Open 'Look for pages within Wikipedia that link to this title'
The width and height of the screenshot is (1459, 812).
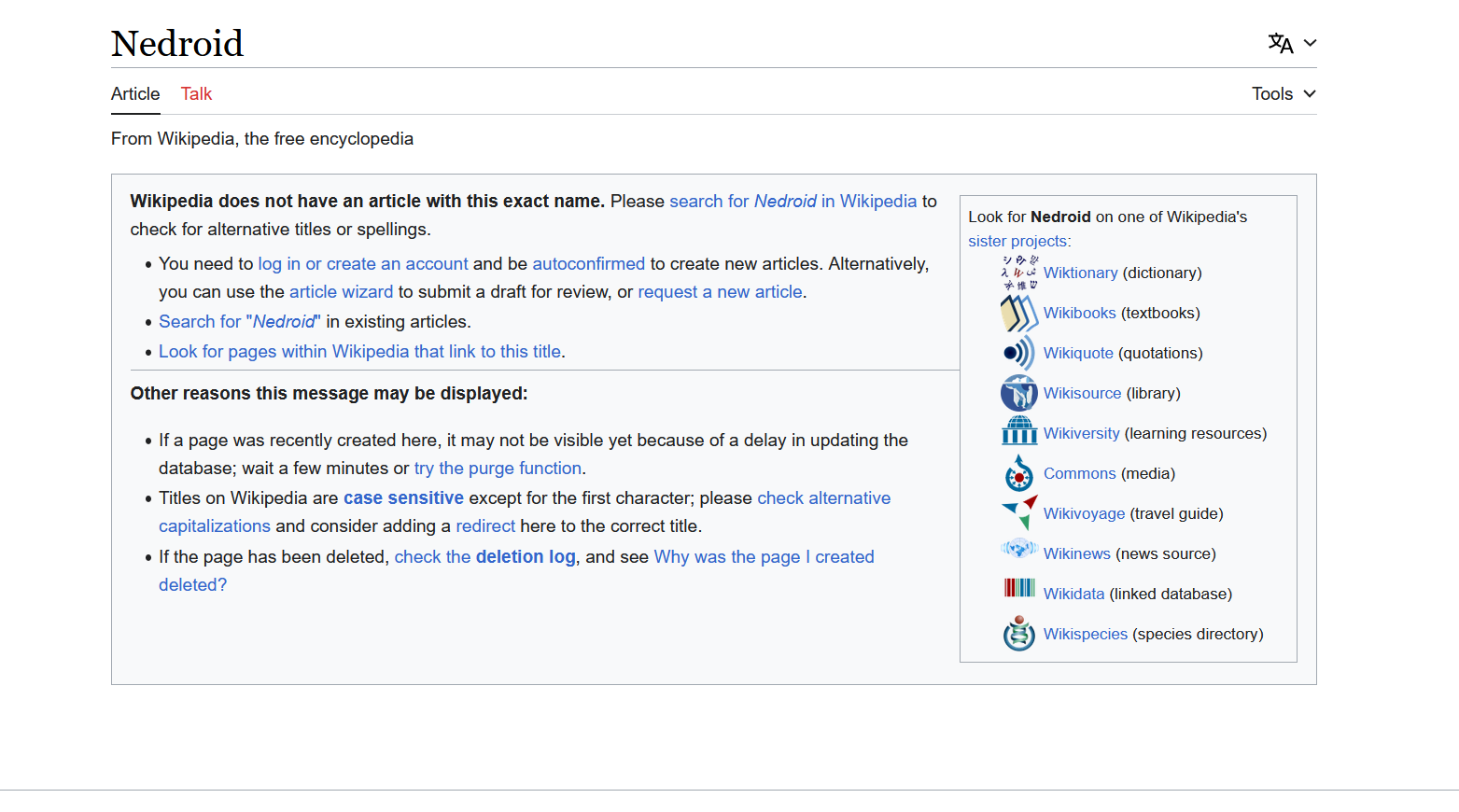point(359,351)
